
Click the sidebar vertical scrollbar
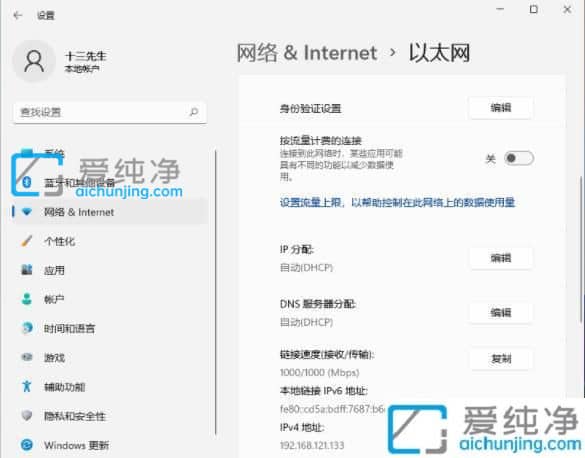[216, 293]
